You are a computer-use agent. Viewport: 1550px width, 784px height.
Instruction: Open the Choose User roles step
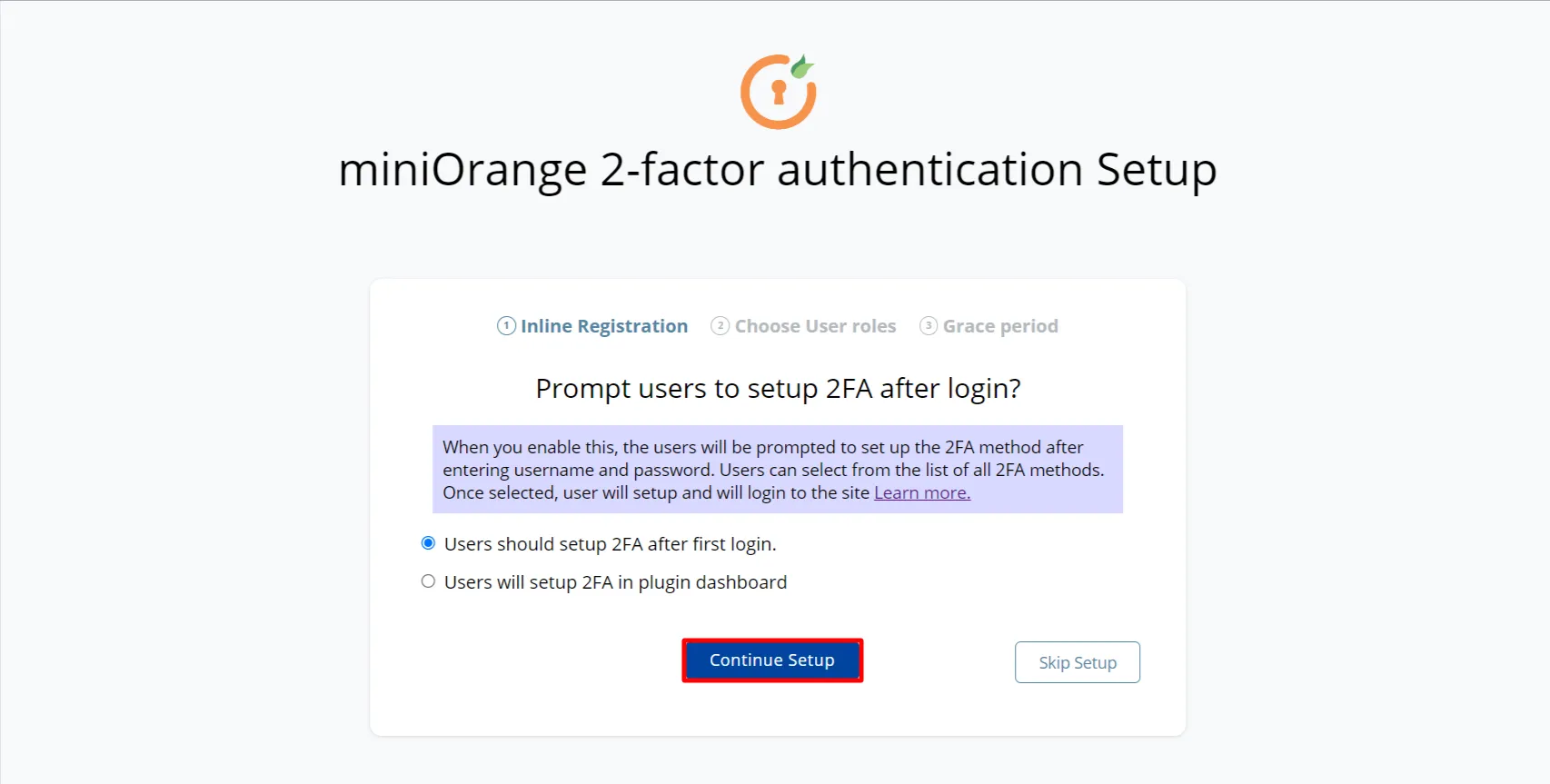tap(814, 325)
